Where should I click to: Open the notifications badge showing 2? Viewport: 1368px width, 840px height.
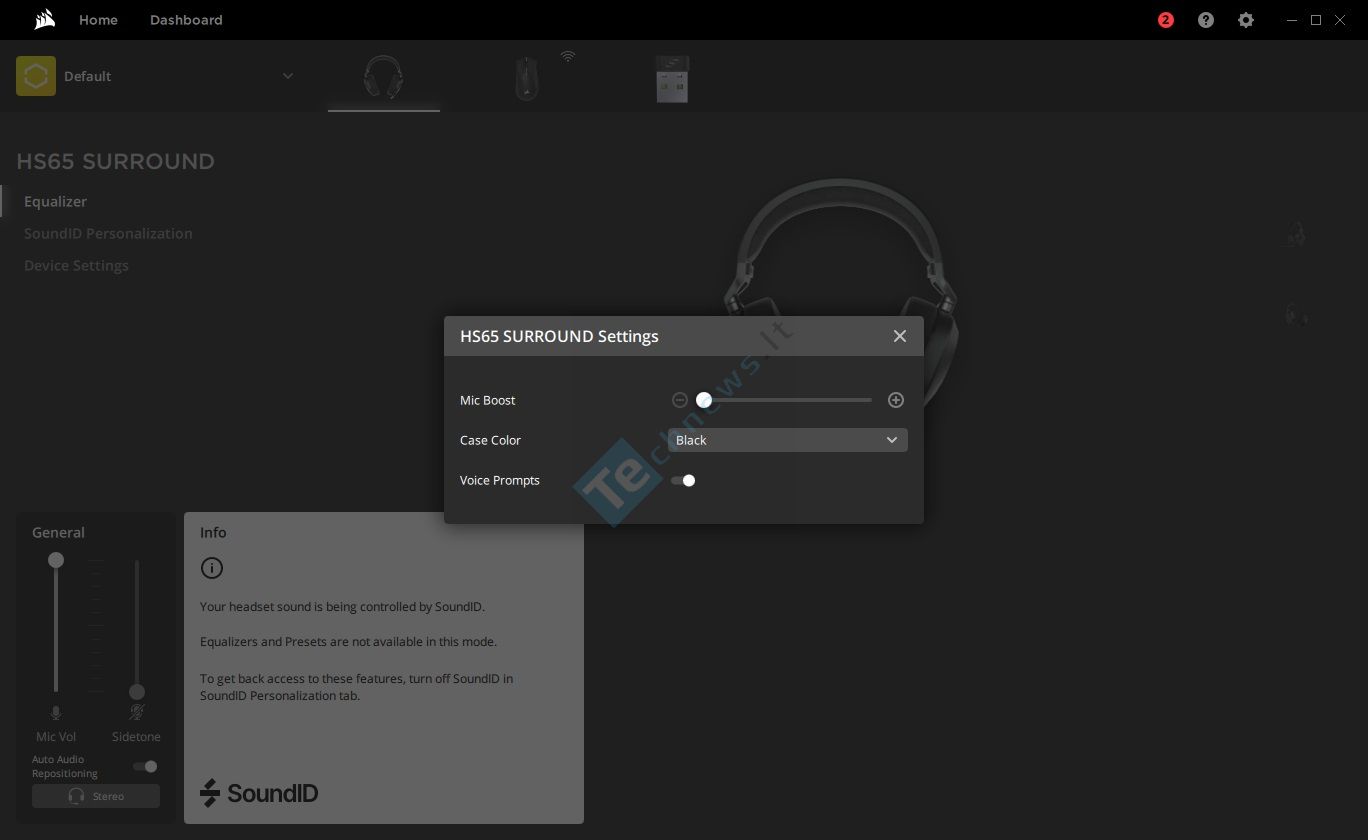[x=1165, y=20]
